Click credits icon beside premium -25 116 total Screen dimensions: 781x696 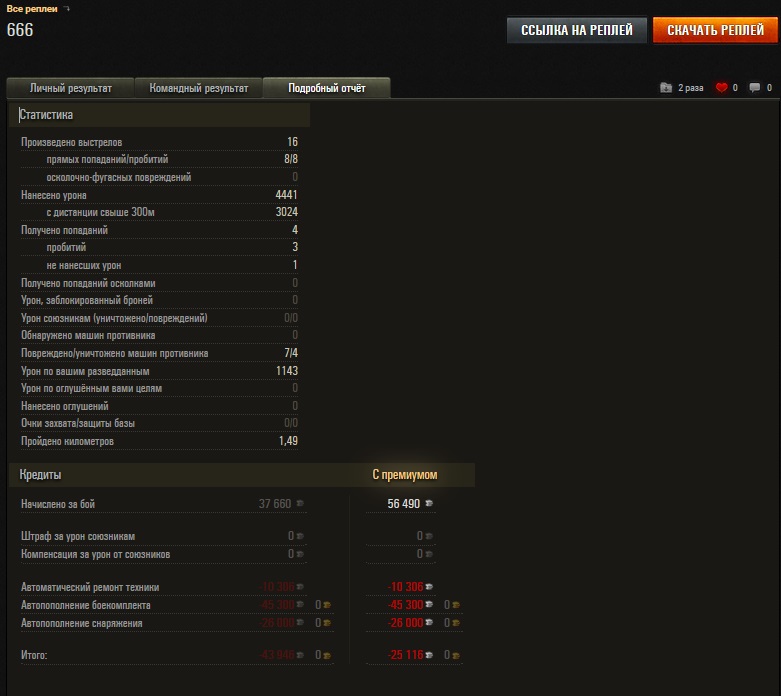[x=430, y=656]
